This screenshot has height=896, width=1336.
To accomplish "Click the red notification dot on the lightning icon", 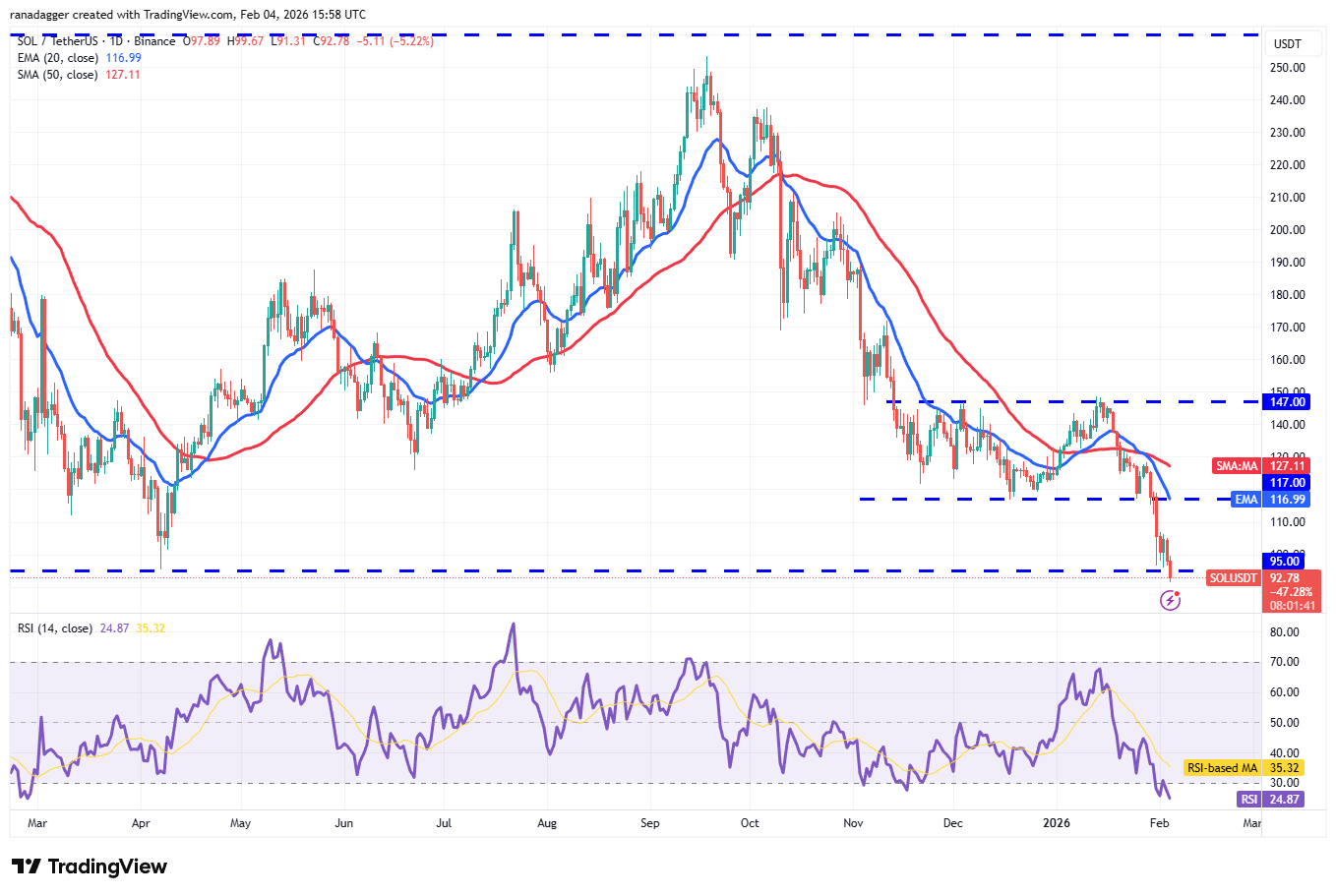I will click(x=1177, y=593).
